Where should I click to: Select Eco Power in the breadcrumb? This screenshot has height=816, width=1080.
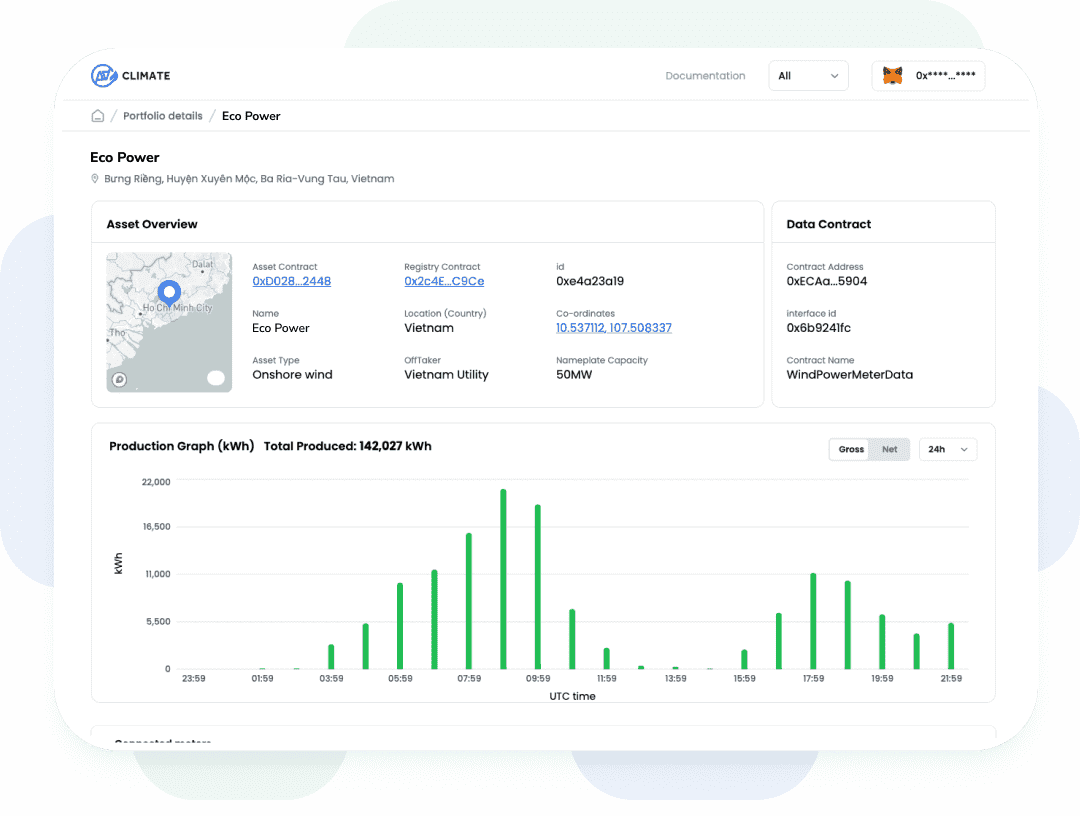pyautogui.click(x=251, y=116)
